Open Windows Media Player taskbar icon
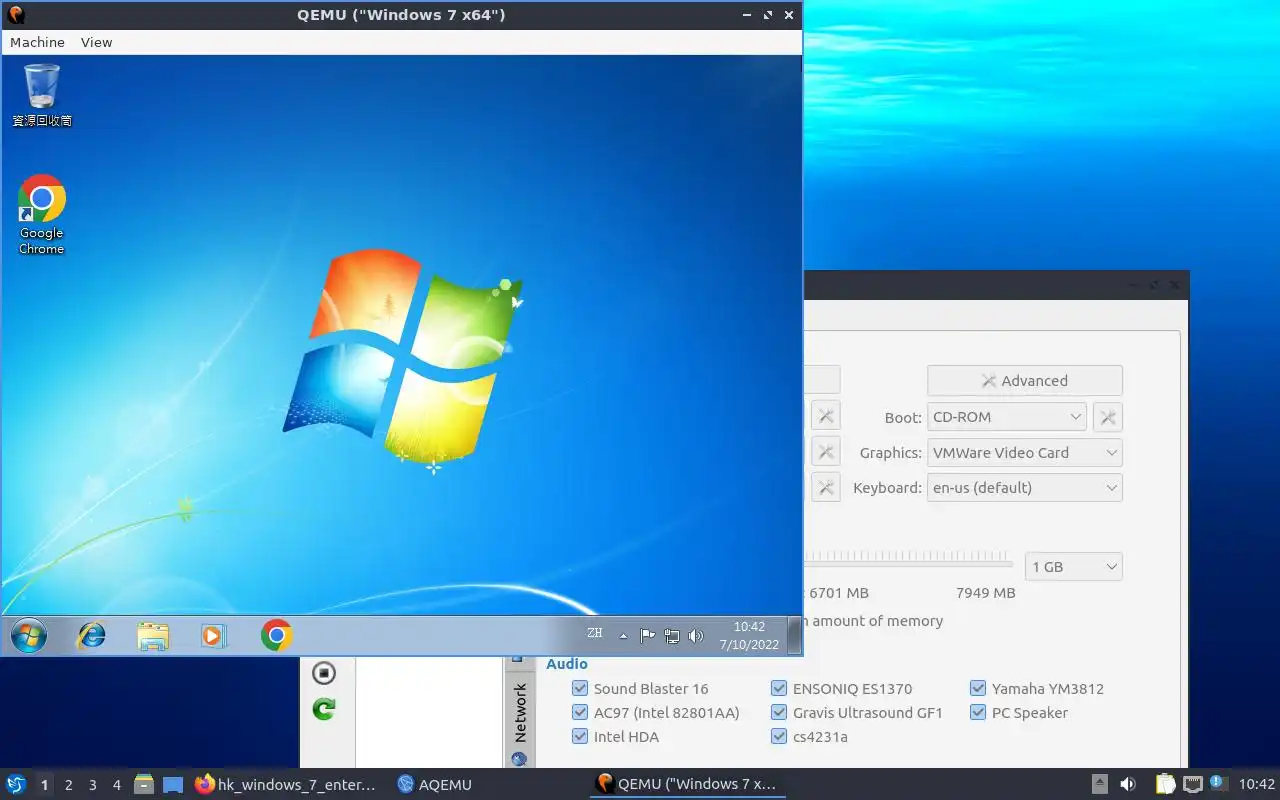The width and height of the screenshot is (1280, 800). point(214,635)
